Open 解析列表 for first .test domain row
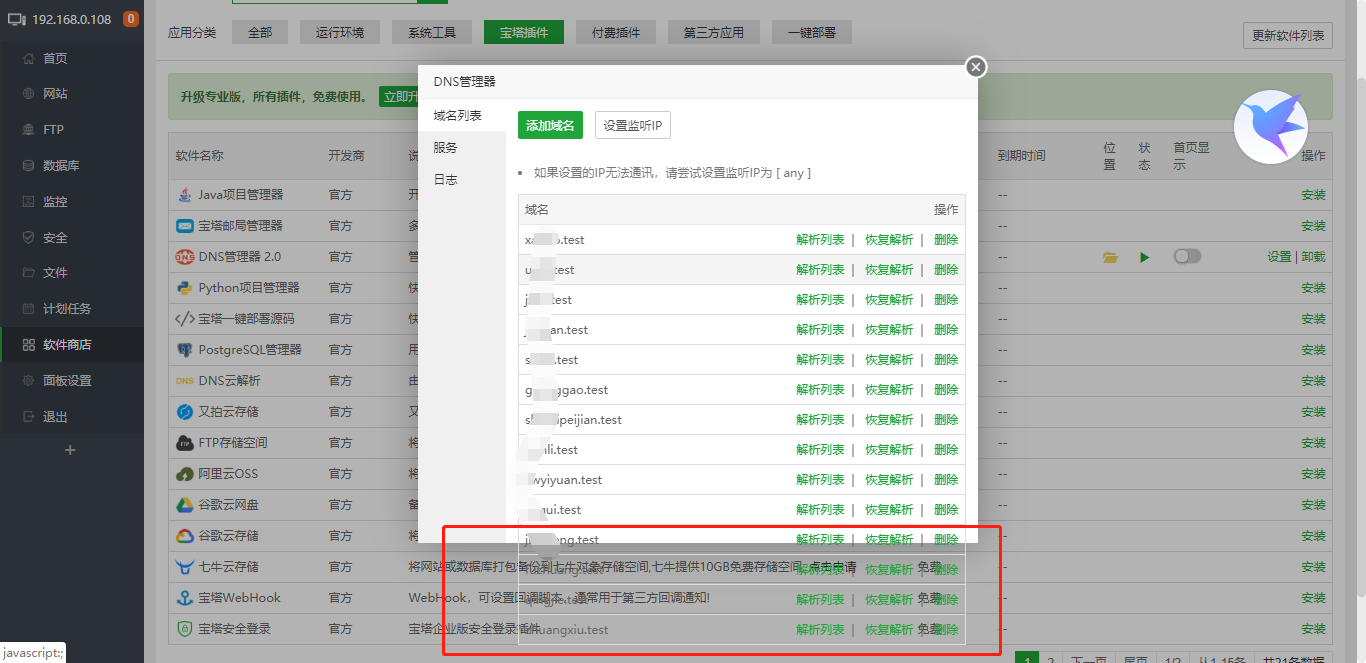 click(820, 240)
